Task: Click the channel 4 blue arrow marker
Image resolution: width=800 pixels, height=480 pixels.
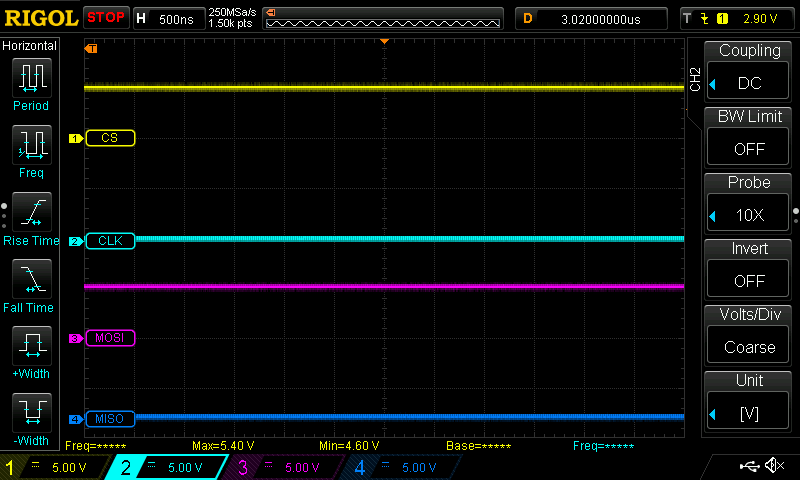Action: pos(76,419)
